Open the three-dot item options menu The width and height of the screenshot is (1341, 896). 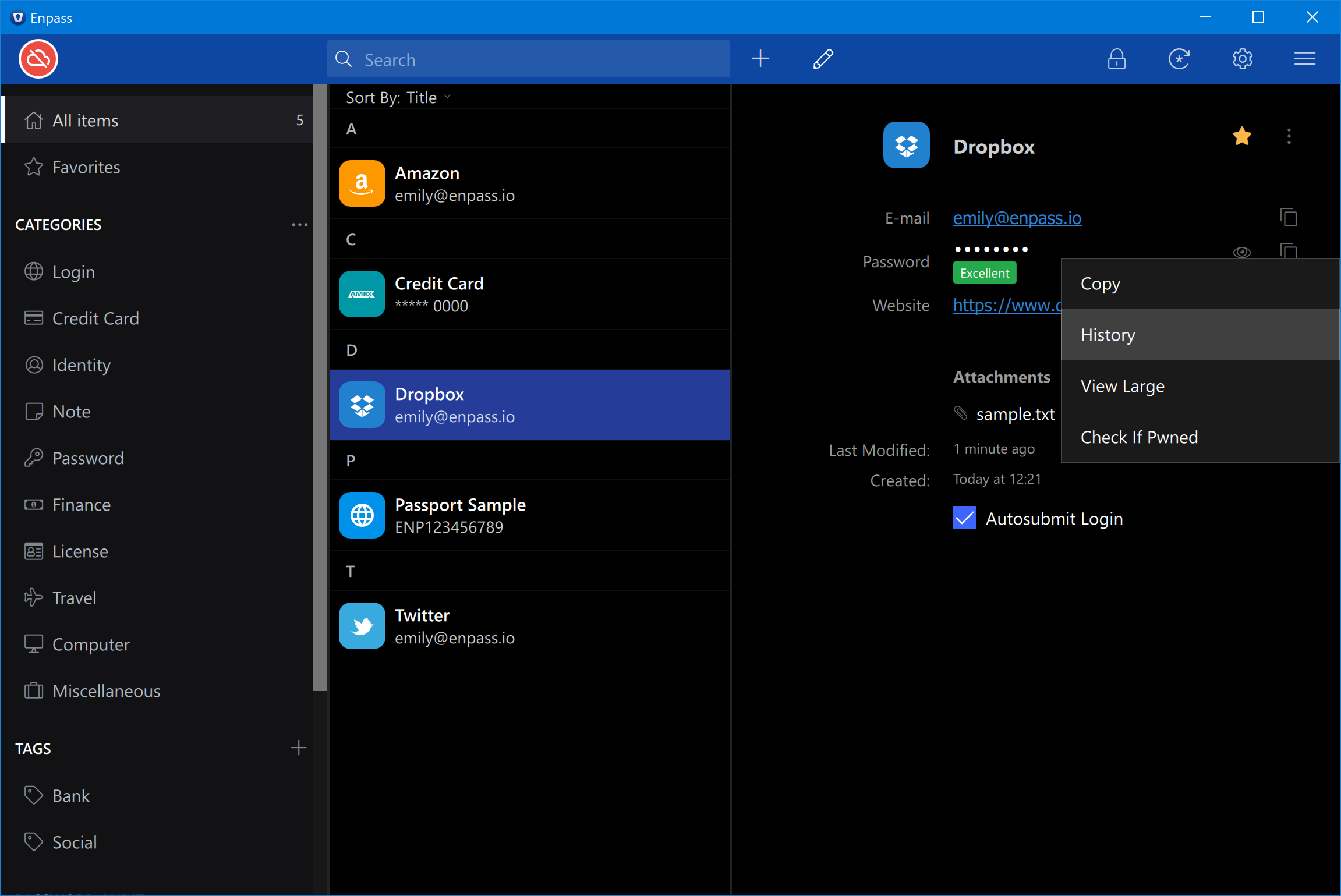point(1289,136)
